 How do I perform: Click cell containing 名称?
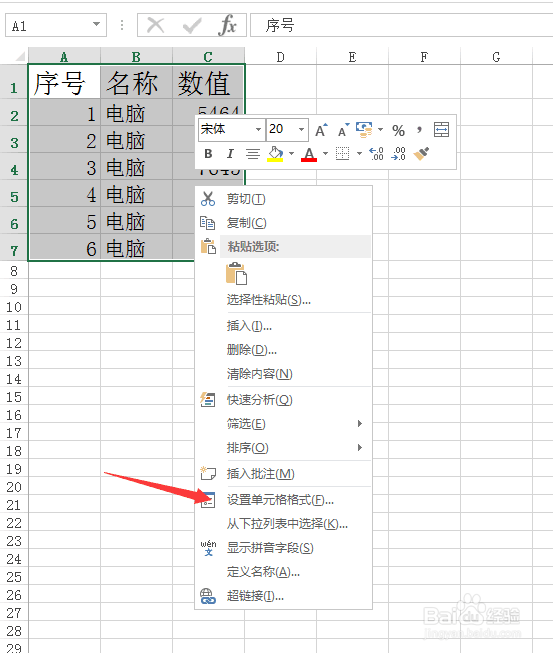pyautogui.click(x=136, y=82)
